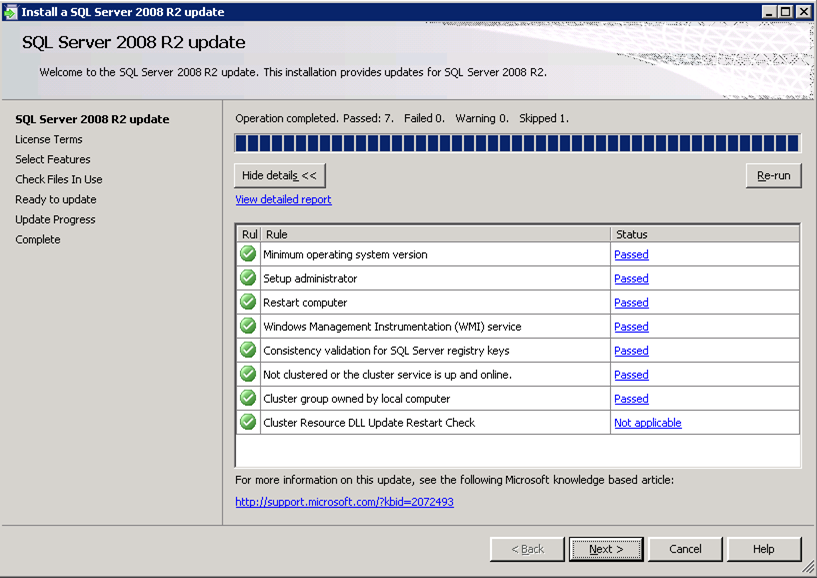The width and height of the screenshot is (817, 578).
Task: Open Passed status for Not clustered rule
Action: (x=632, y=374)
